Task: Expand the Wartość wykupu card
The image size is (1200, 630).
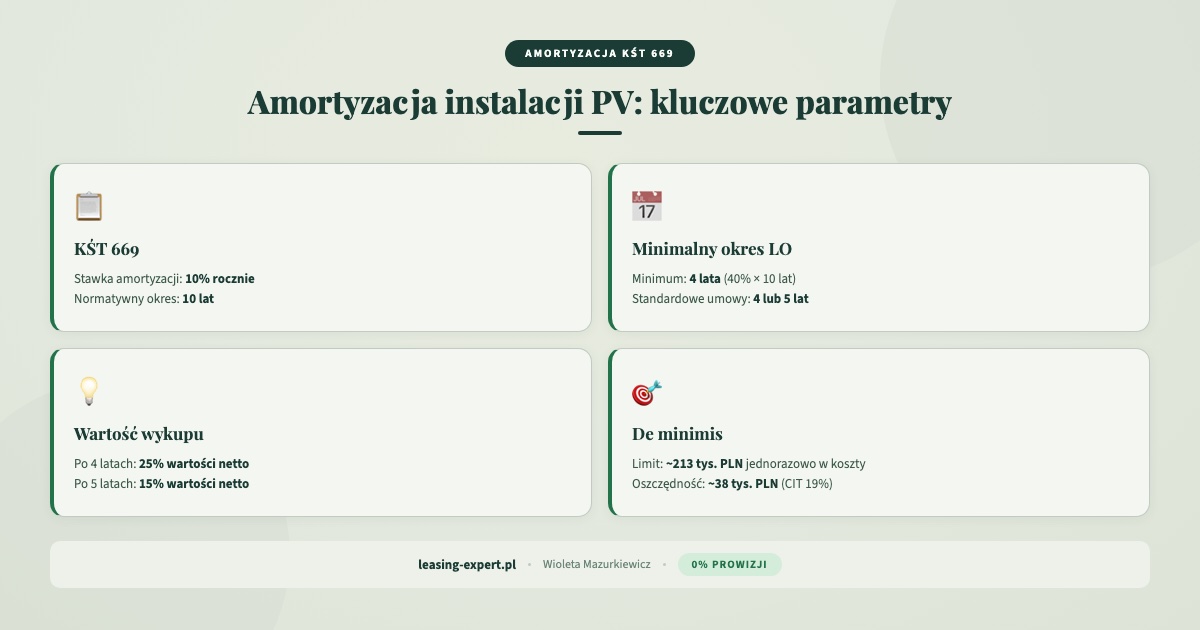Action: coord(320,432)
